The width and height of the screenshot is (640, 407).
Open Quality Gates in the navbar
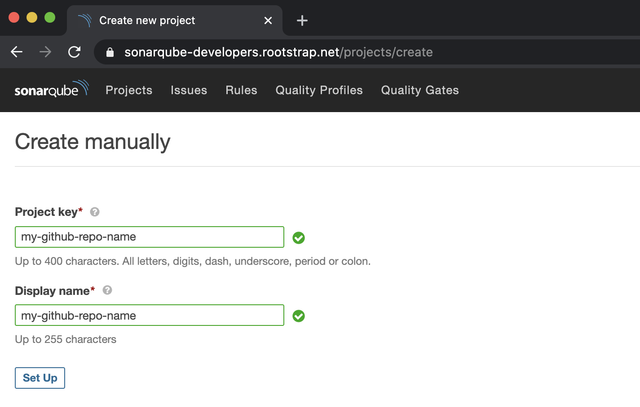pyautogui.click(x=420, y=90)
